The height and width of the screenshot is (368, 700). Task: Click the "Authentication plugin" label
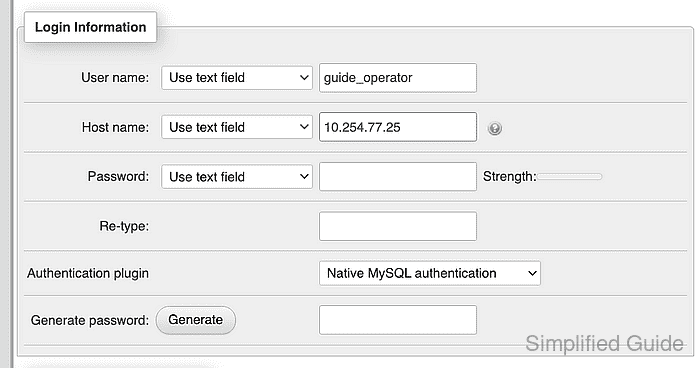[x=88, y=273]
